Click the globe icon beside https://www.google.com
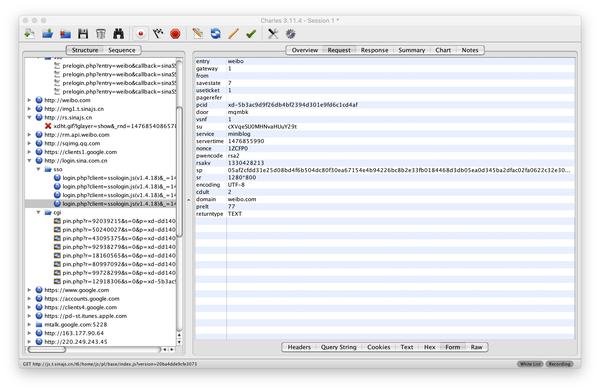The width and height of the screenshot is (600, 391). tap(39, 290)
